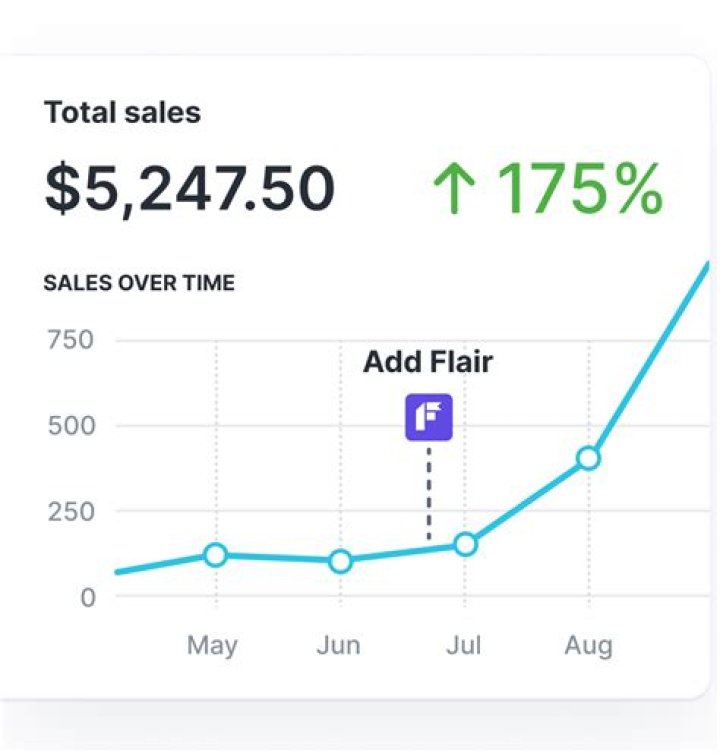The height and width of the screenshot is (753, 720).
Task: Select the Jul data point on chart
Action: (465, 544)
